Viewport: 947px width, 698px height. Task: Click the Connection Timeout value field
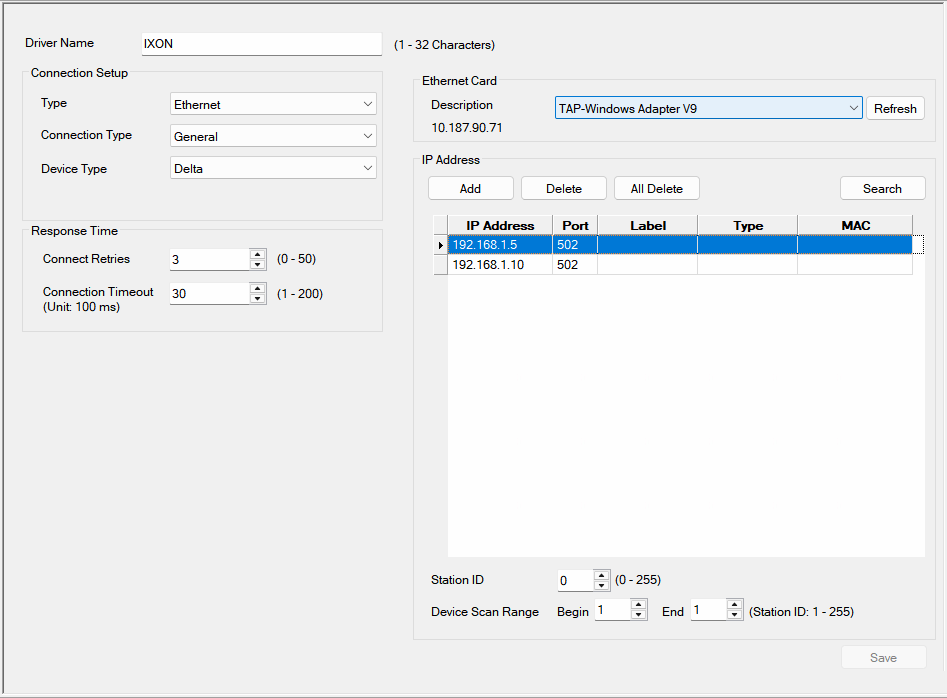[x=210, y=293]
